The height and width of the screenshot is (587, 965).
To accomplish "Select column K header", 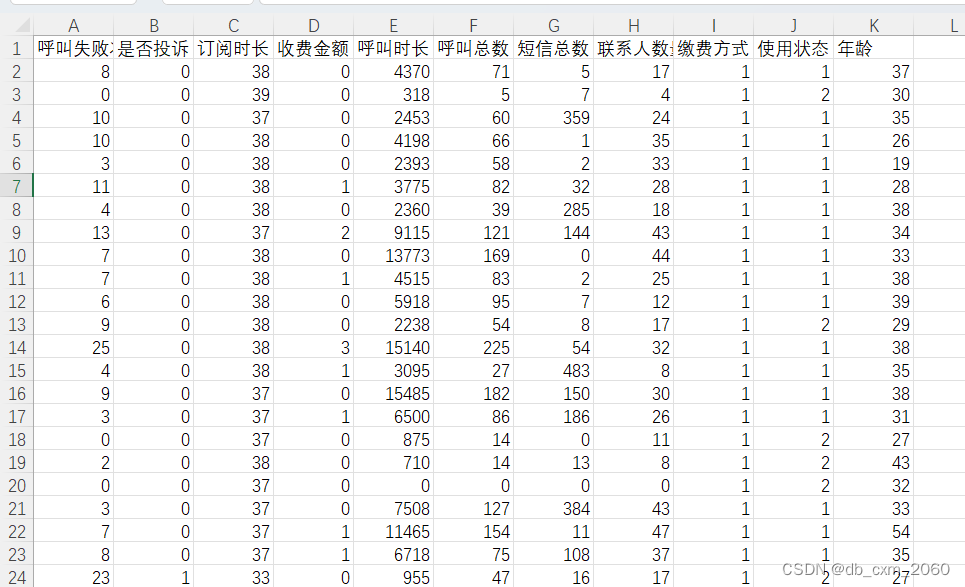I will (873, 26).
